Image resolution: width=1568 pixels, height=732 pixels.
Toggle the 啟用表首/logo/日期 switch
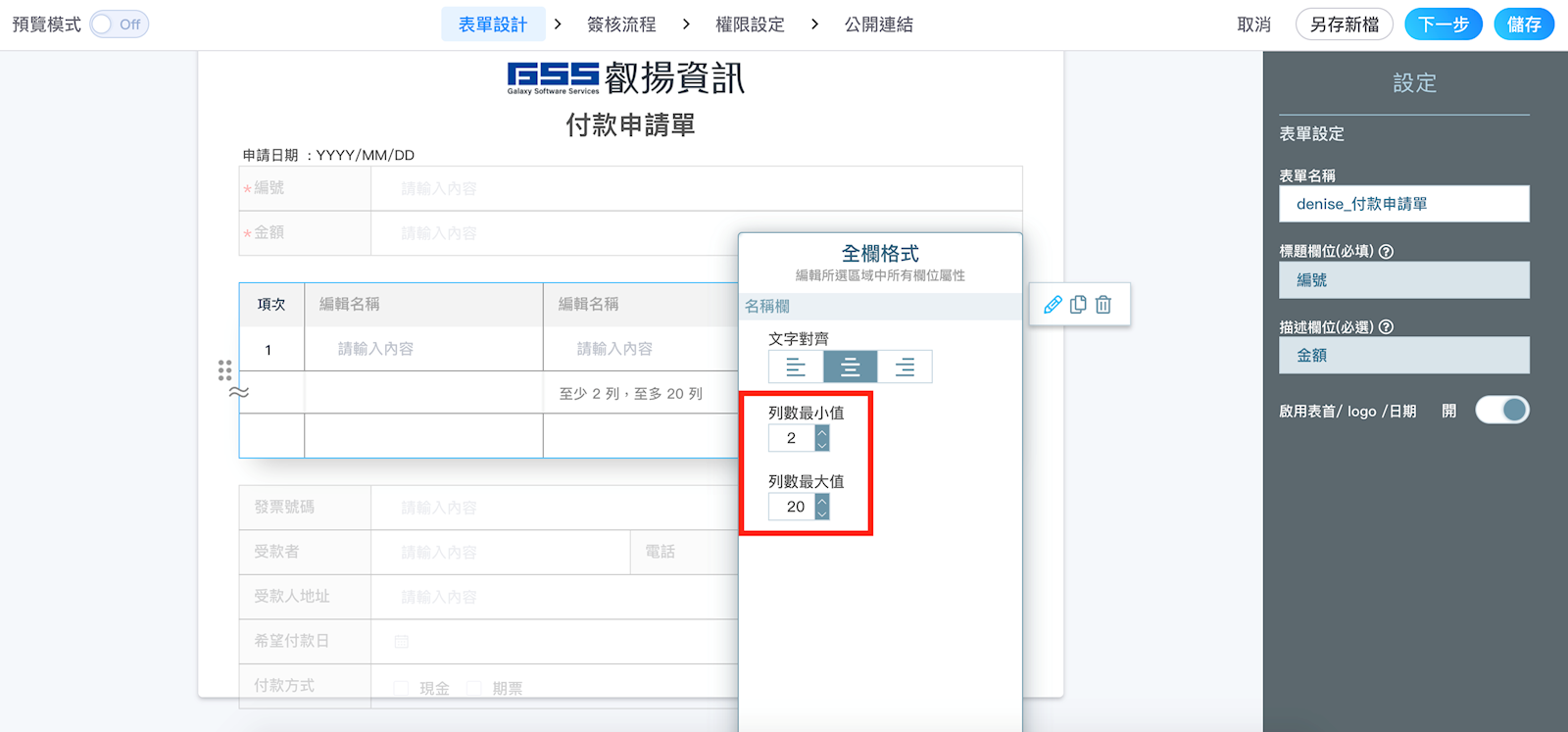(x=1501, y=410)
